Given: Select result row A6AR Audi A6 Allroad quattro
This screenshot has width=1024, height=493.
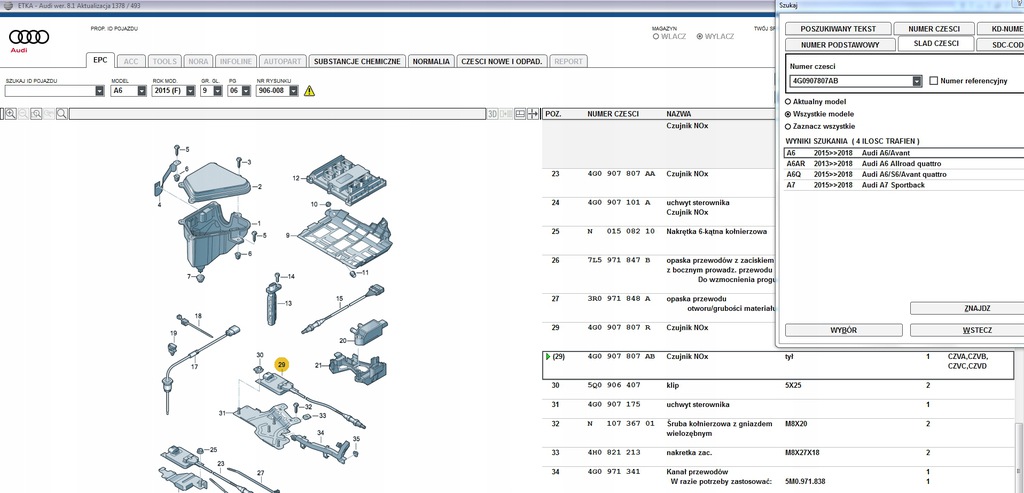Looking at the screenshot, I should coord(903,163).
